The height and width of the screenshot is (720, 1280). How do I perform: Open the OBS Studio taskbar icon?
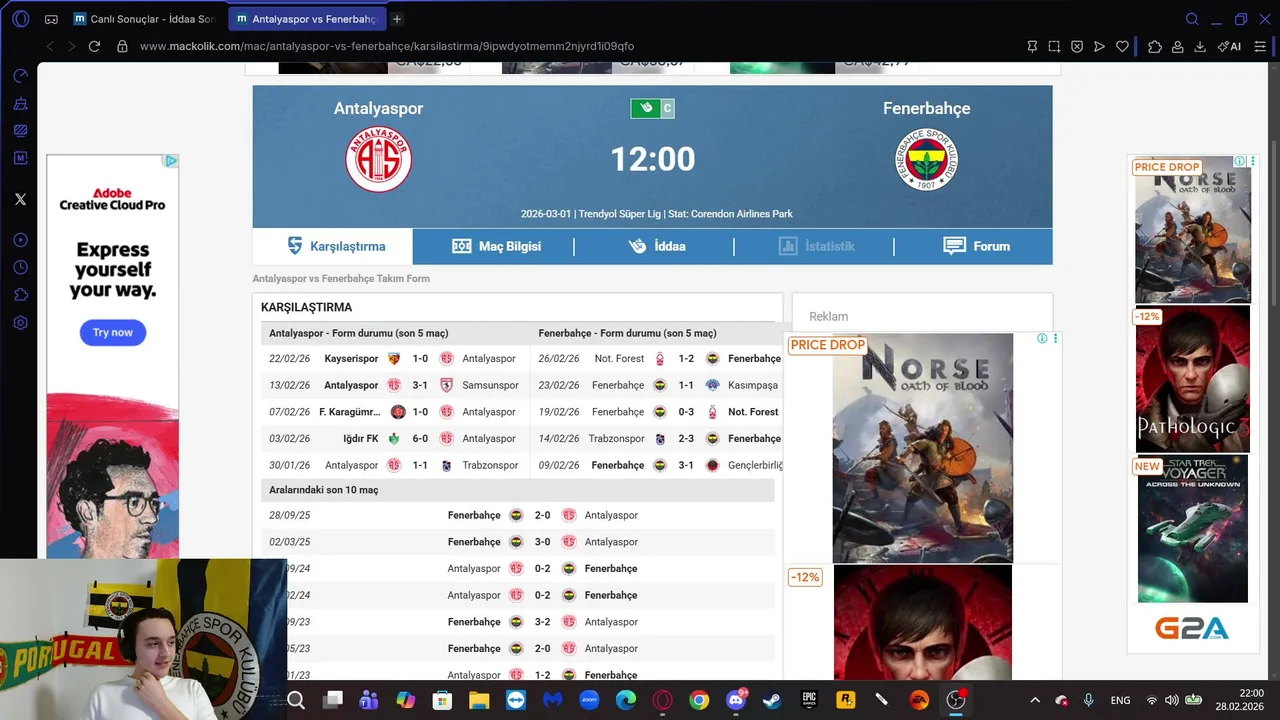point(956,700)
